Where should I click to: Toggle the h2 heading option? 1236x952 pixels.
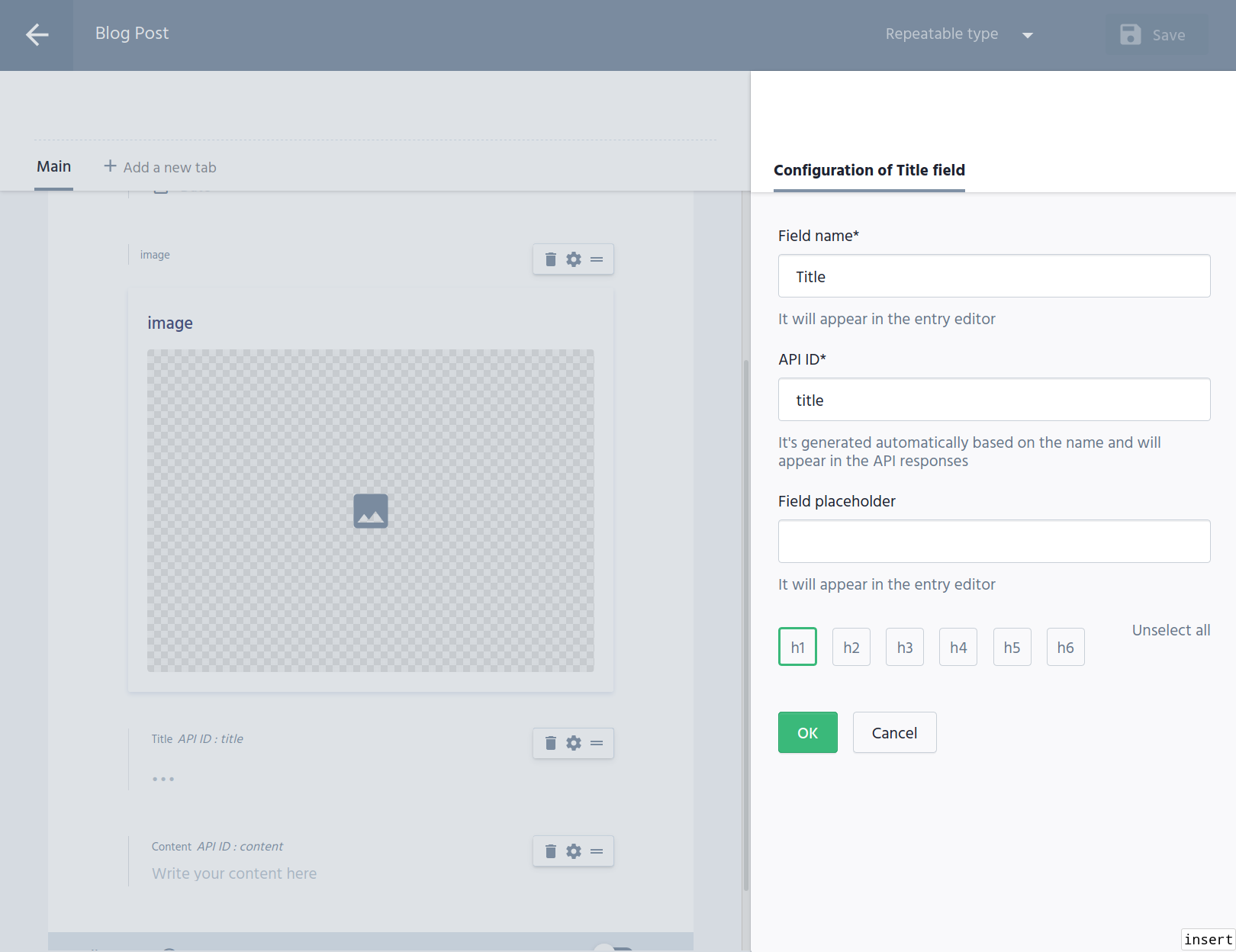pos(851,647)
